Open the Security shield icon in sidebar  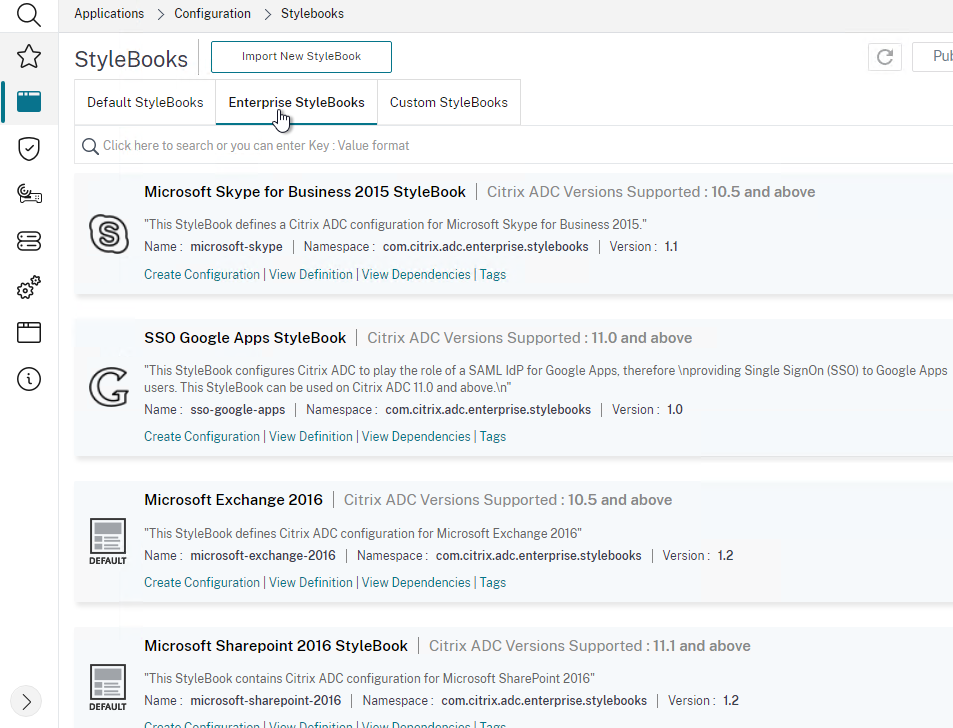tap(29, 148)
